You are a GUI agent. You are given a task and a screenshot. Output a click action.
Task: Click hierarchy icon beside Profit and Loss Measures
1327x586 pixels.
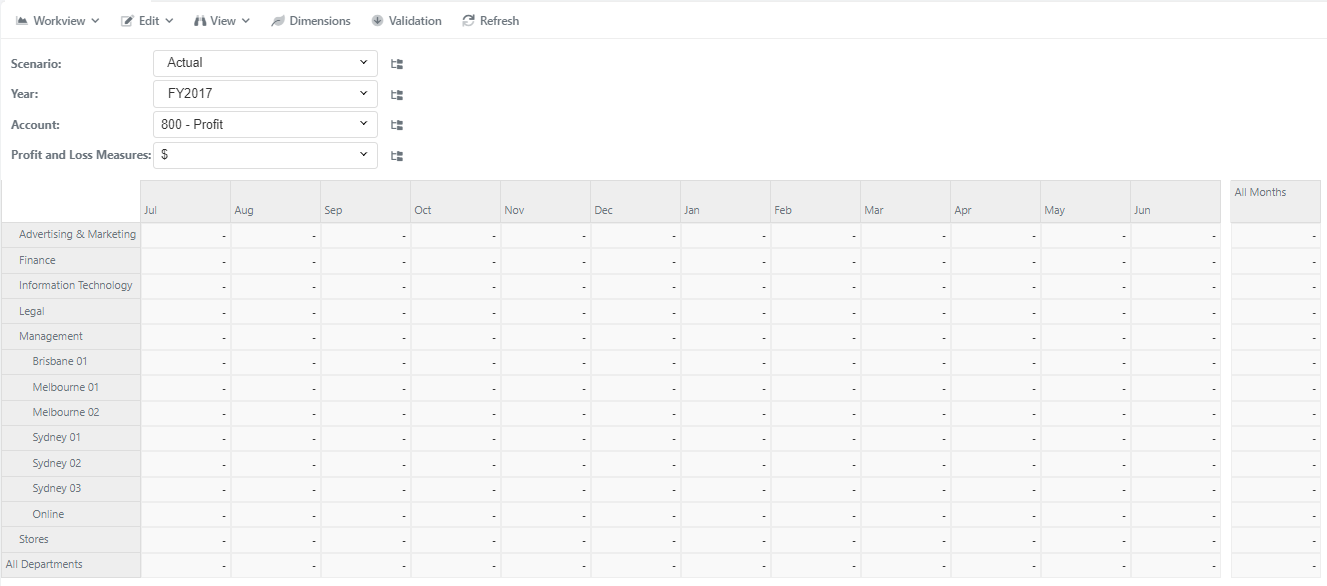click(x=397, y=156)
